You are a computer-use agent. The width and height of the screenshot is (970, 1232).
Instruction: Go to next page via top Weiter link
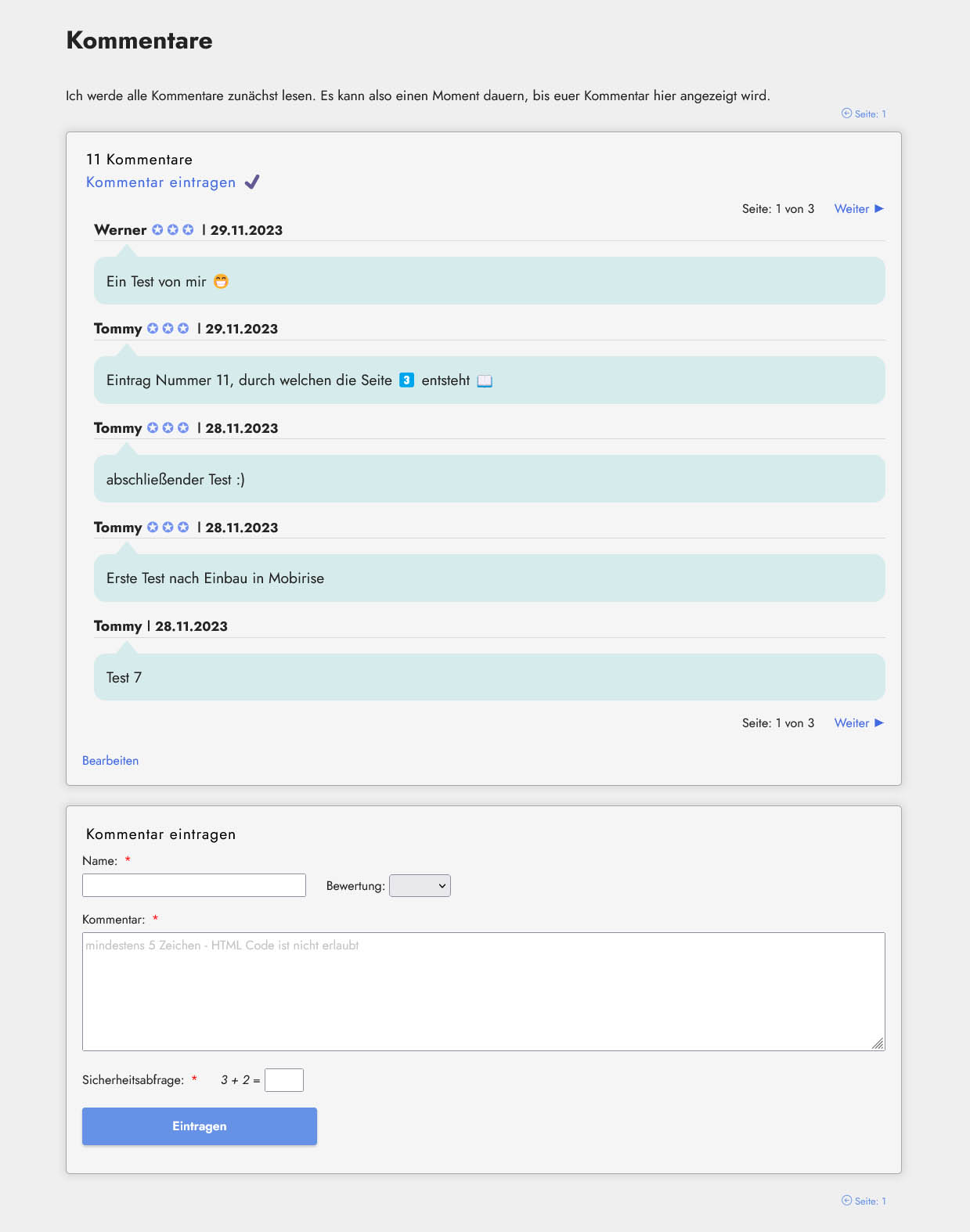tap(851, 209)
